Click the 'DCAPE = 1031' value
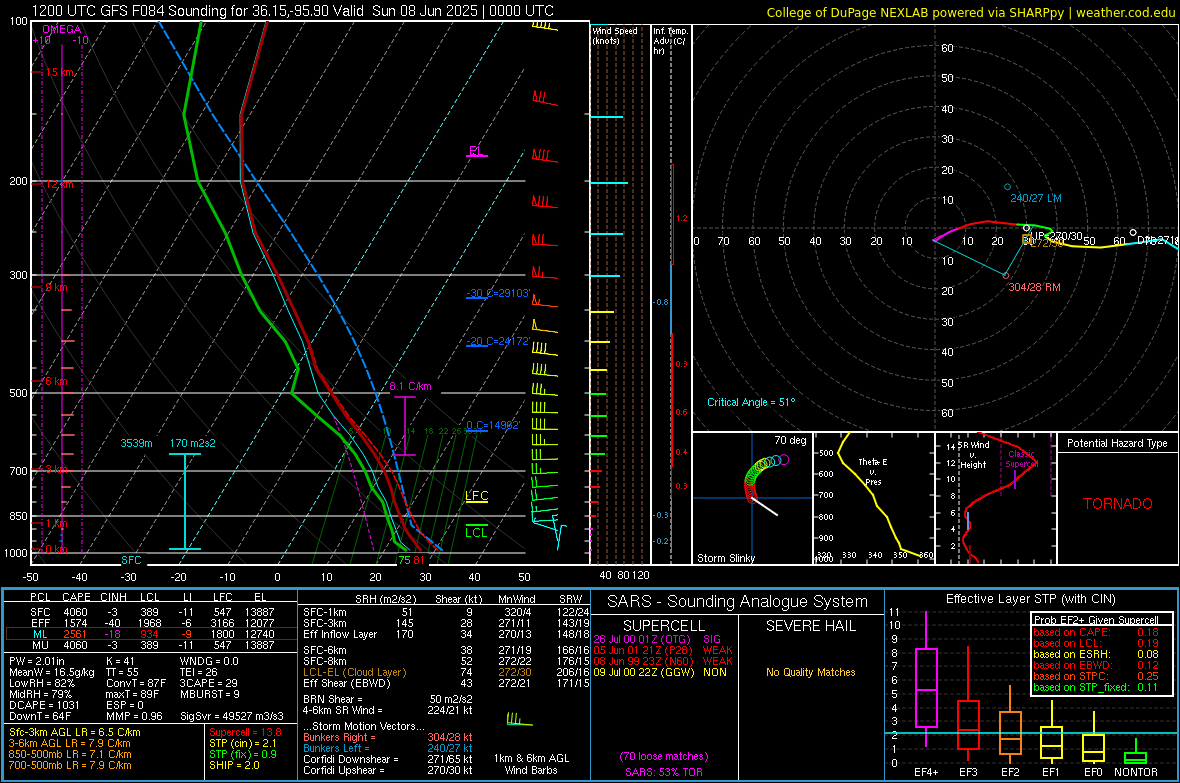 point(44,705)
